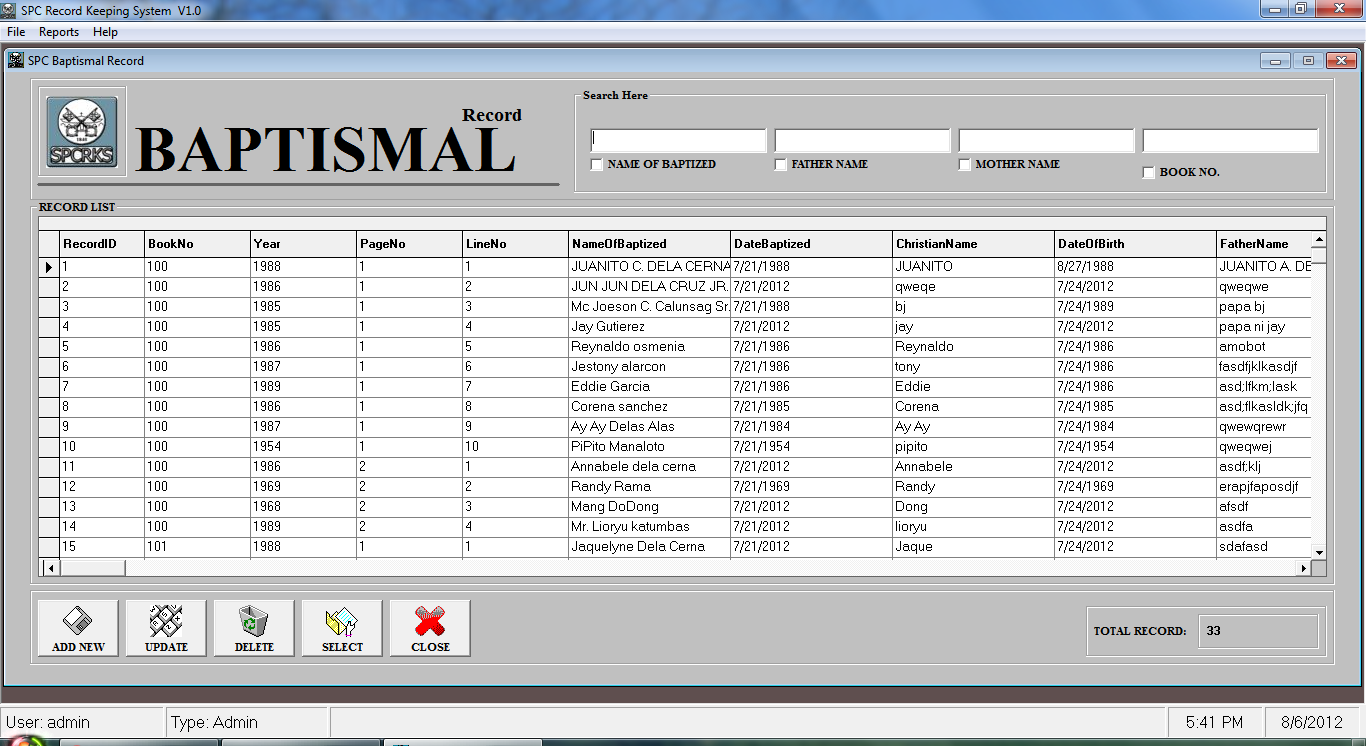This screenshot has height=746, width=1366.
Task: Open the Reports menu
Action: (x=59, y=32)
